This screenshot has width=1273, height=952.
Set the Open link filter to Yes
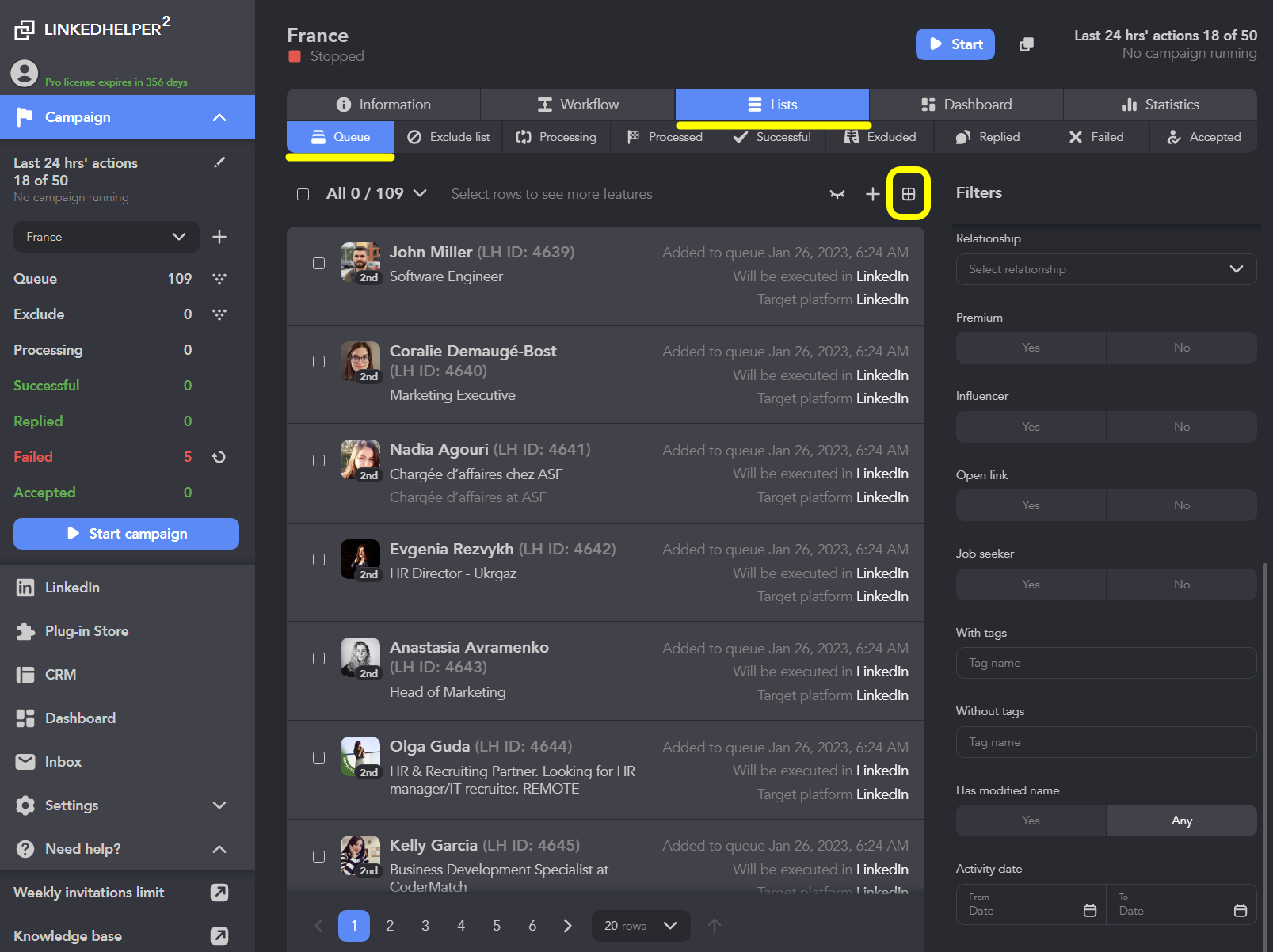(x=1031, y=505)
